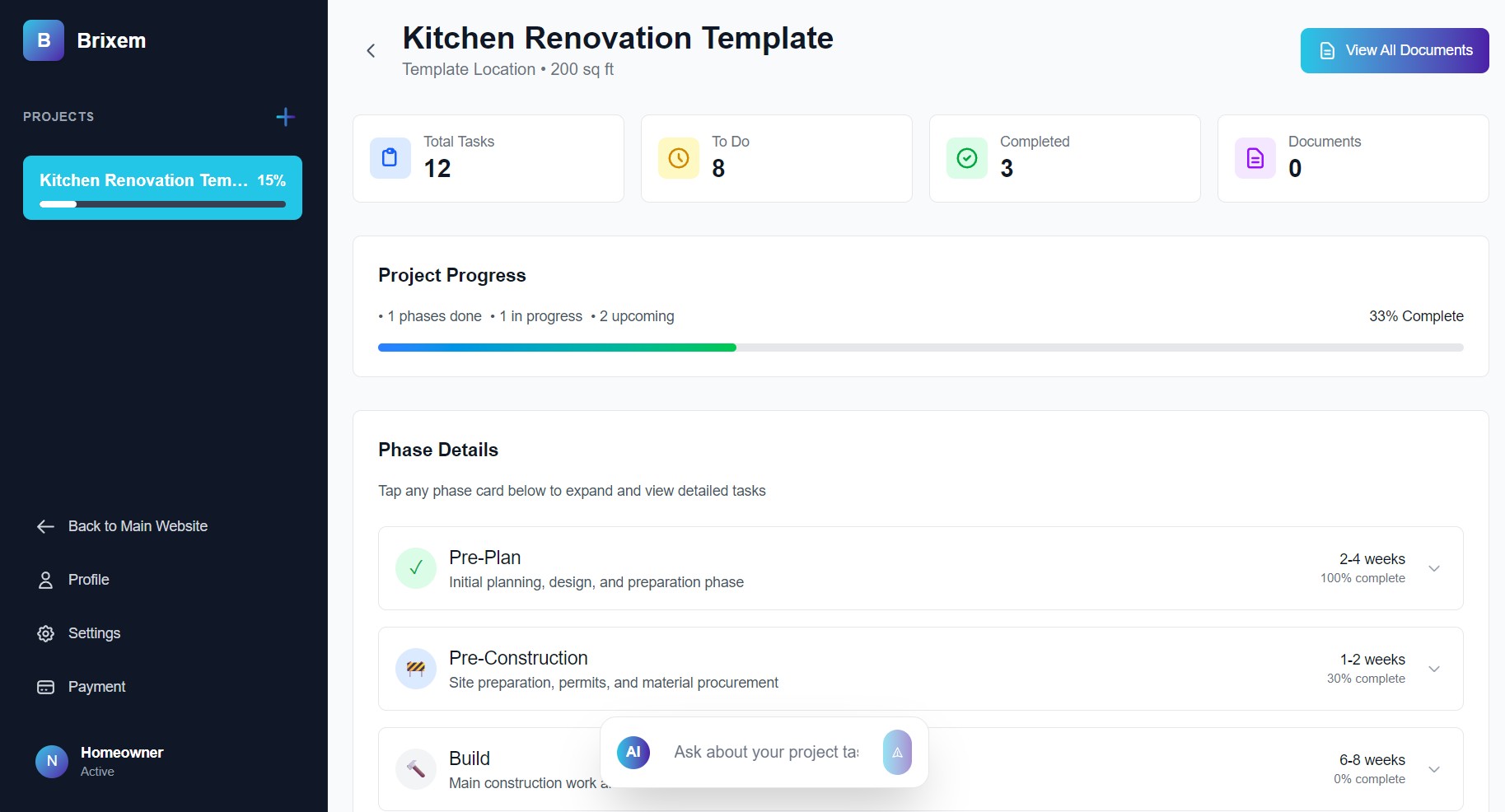Click the Brixem logo icon

(44, 40)
